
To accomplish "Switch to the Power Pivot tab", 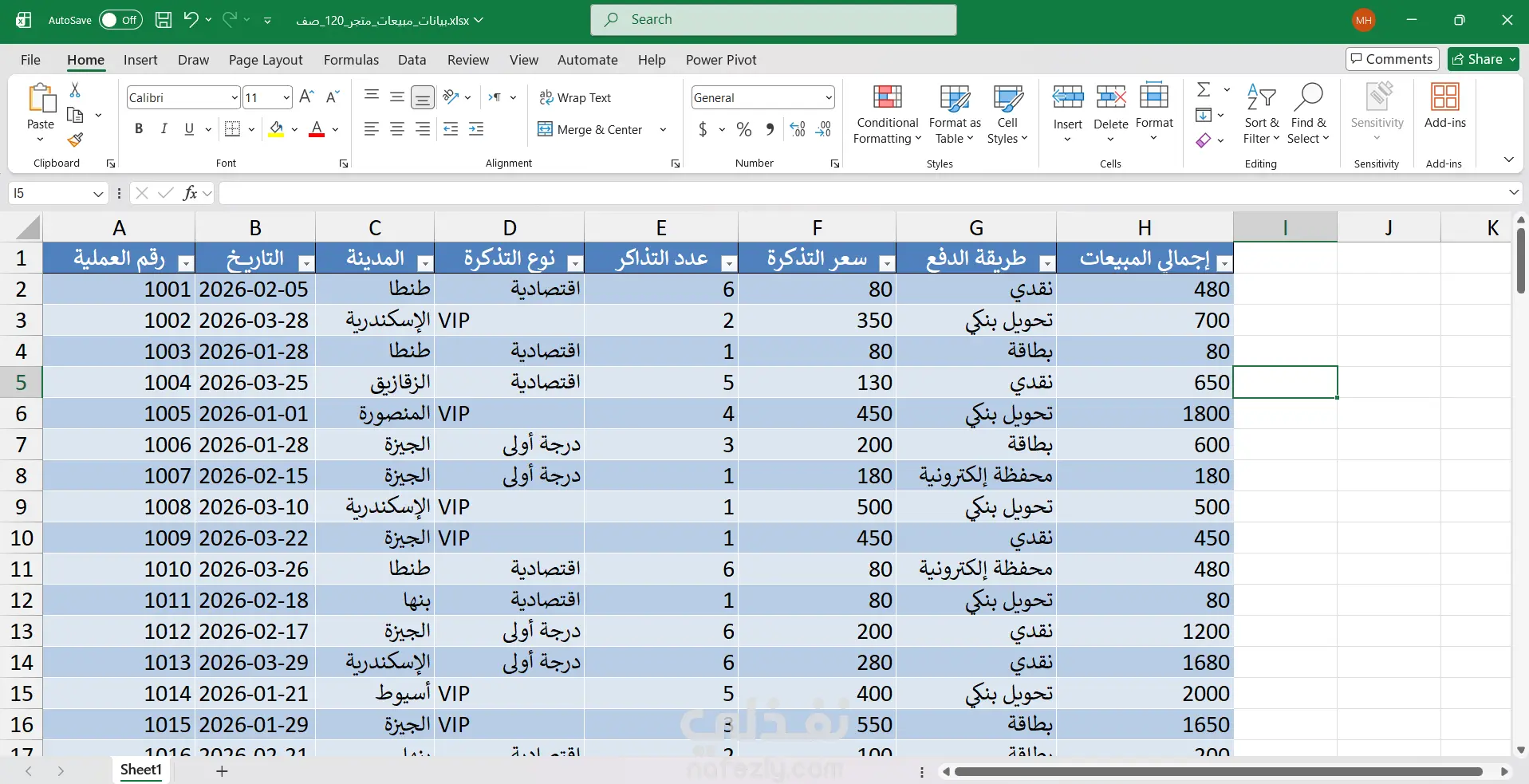I will coord(721,60).
